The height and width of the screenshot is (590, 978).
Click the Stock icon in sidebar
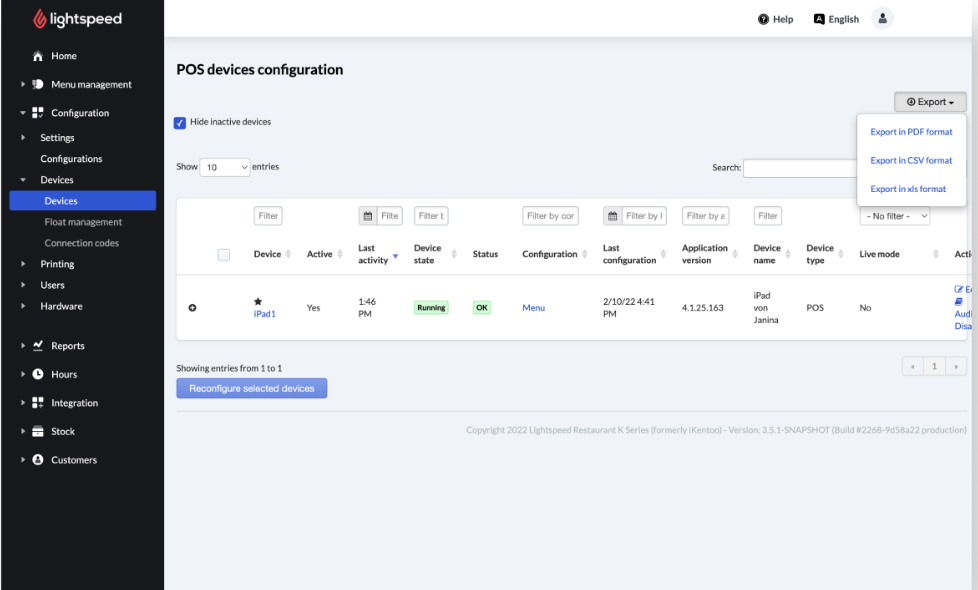38,432
